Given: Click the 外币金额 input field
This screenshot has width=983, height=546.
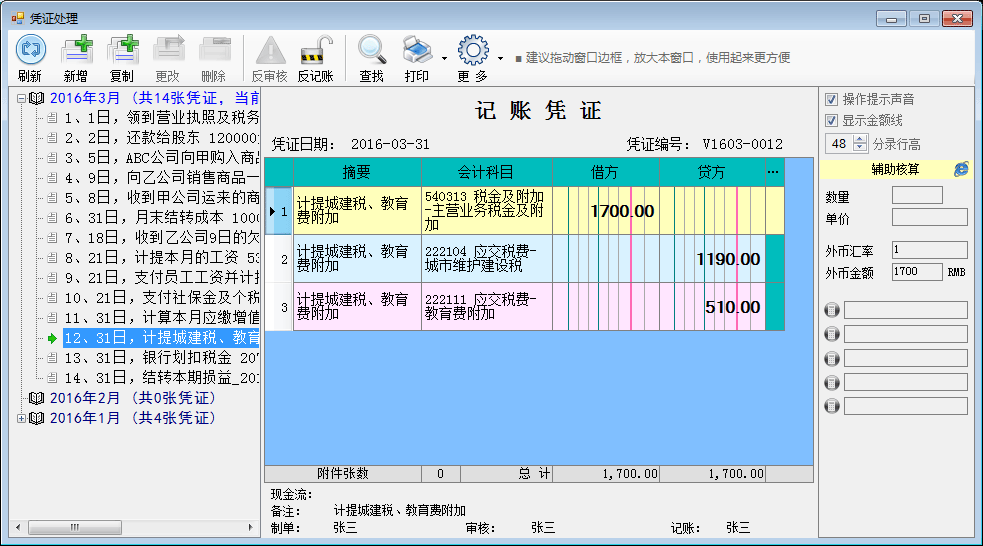Looking at the screenshot, I should click(917, 271).
